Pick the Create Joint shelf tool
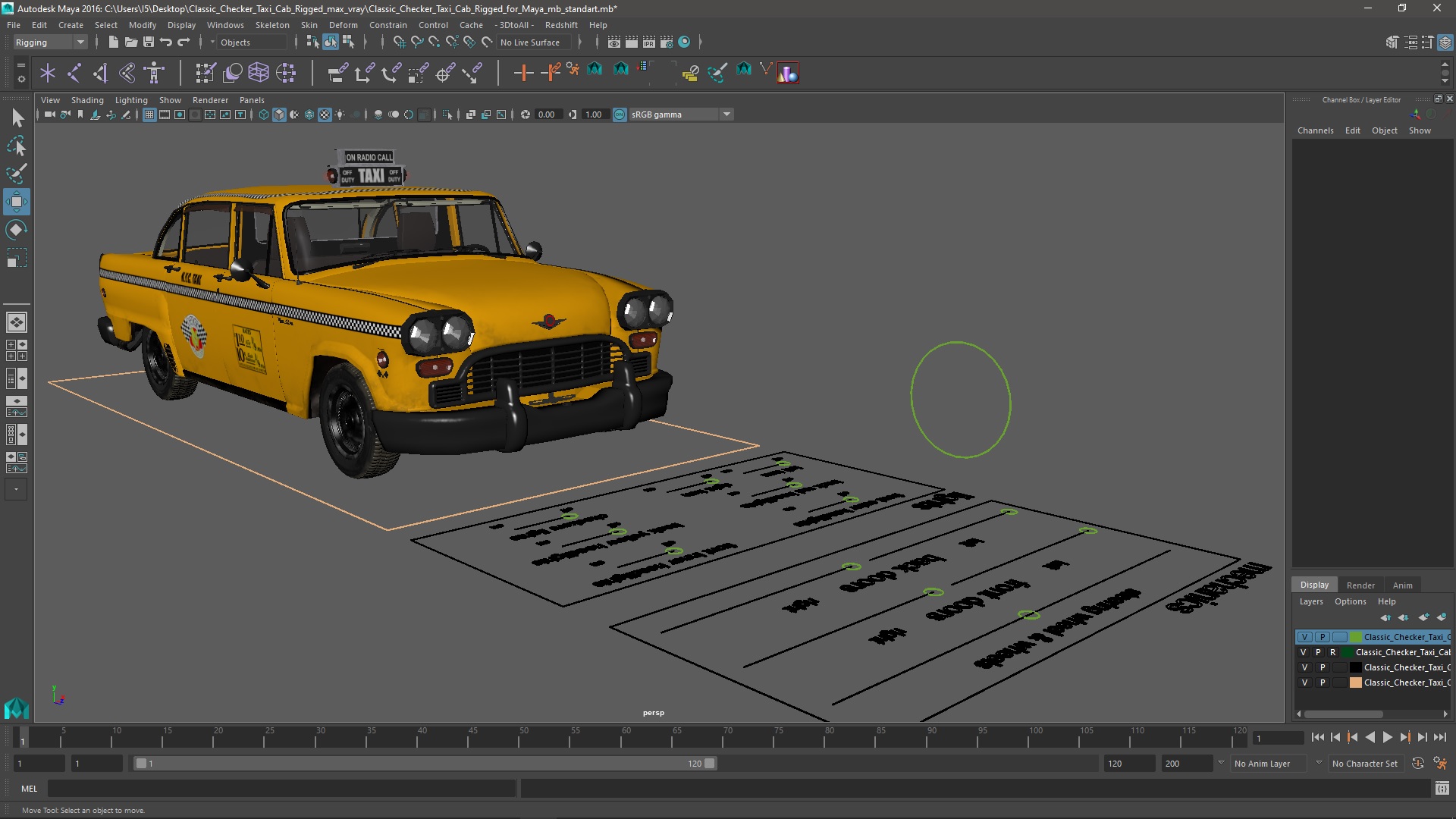The width and height of the screenshot is (1456, 819). pos(74,73)
